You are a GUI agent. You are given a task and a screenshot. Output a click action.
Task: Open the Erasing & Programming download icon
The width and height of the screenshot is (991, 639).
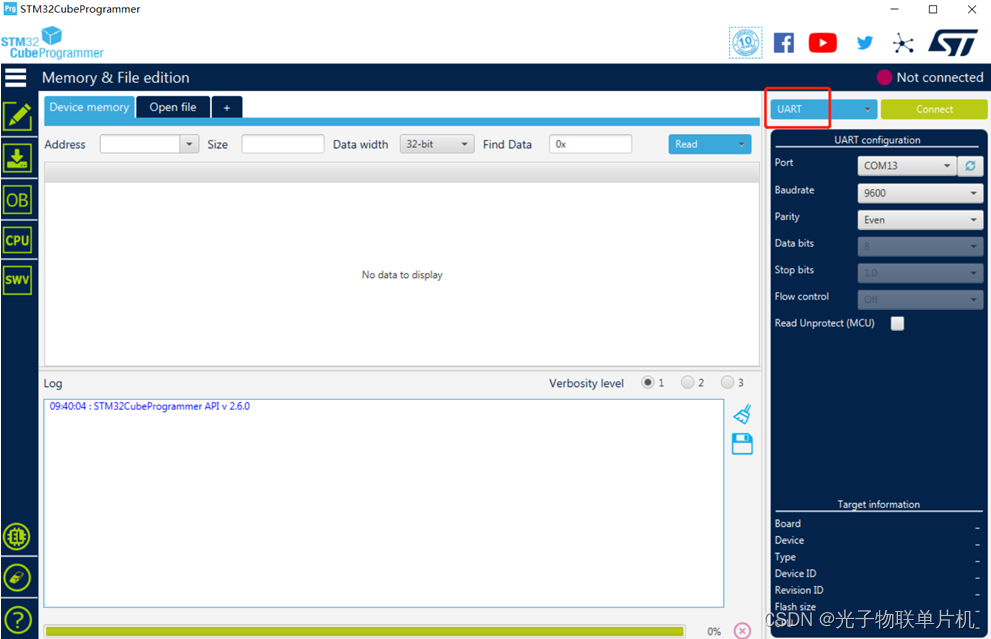tap(17, 158)
